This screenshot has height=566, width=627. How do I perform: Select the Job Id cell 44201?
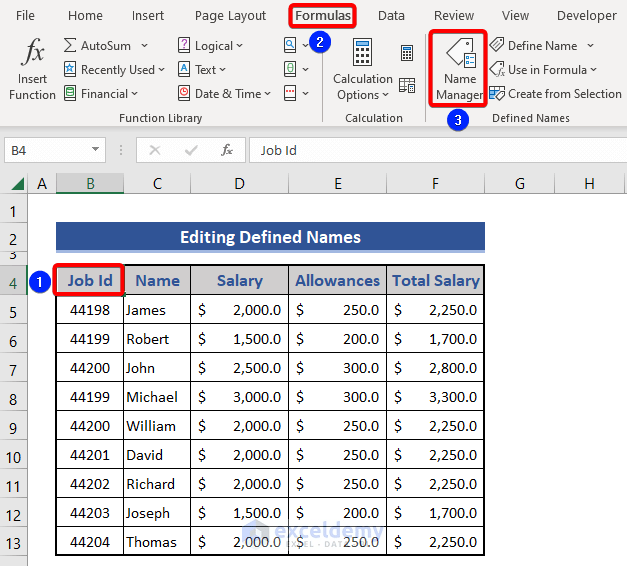point(90,455)
